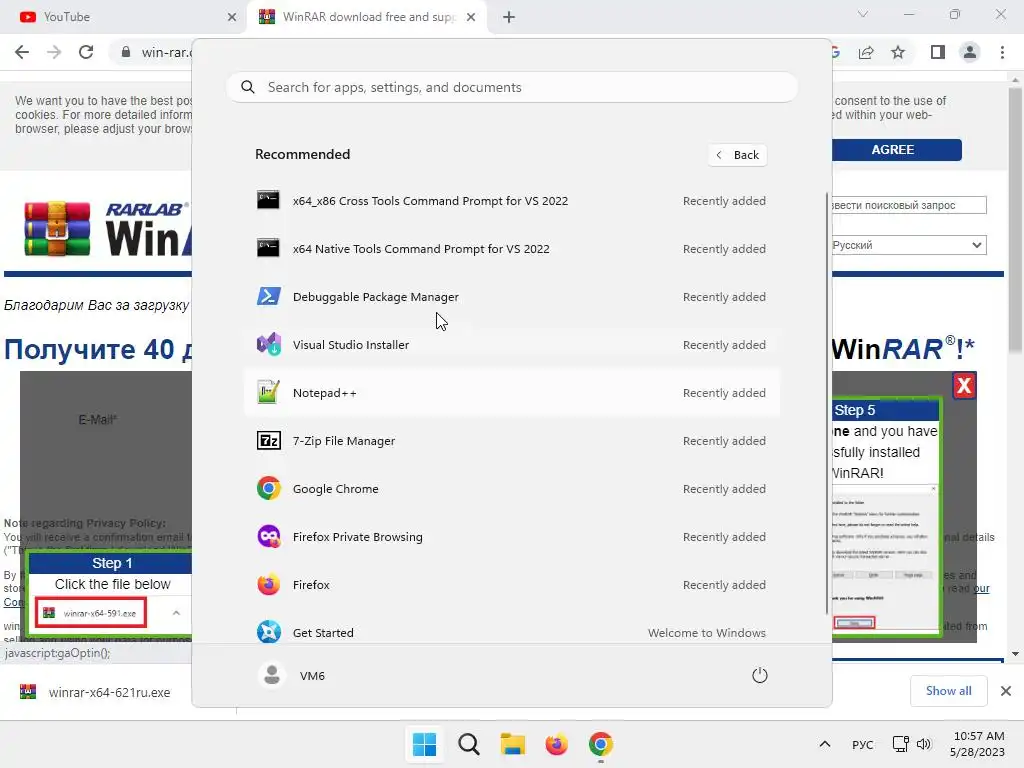Click the Back button in Recommended
The image size is (1024, 768).
point(737,155)
